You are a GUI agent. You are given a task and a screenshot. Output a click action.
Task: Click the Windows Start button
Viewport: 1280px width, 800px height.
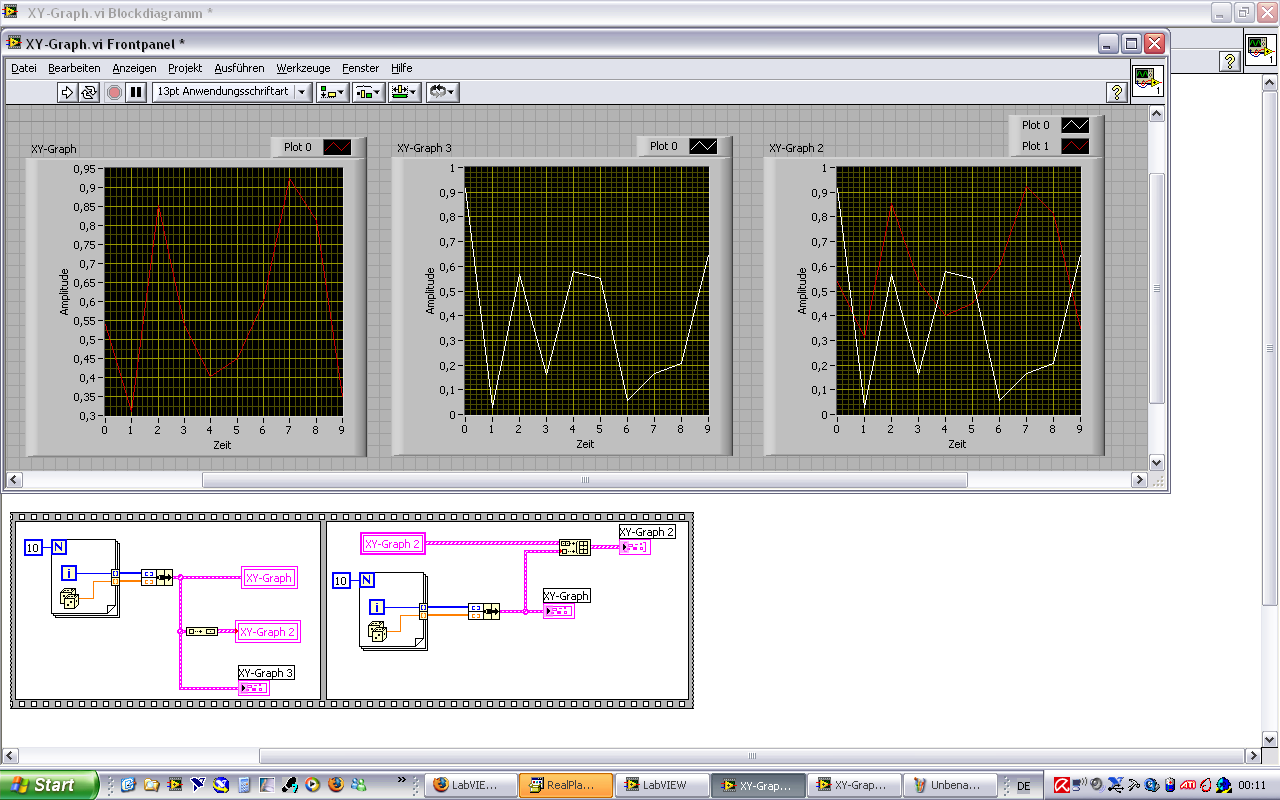point(49,785)
